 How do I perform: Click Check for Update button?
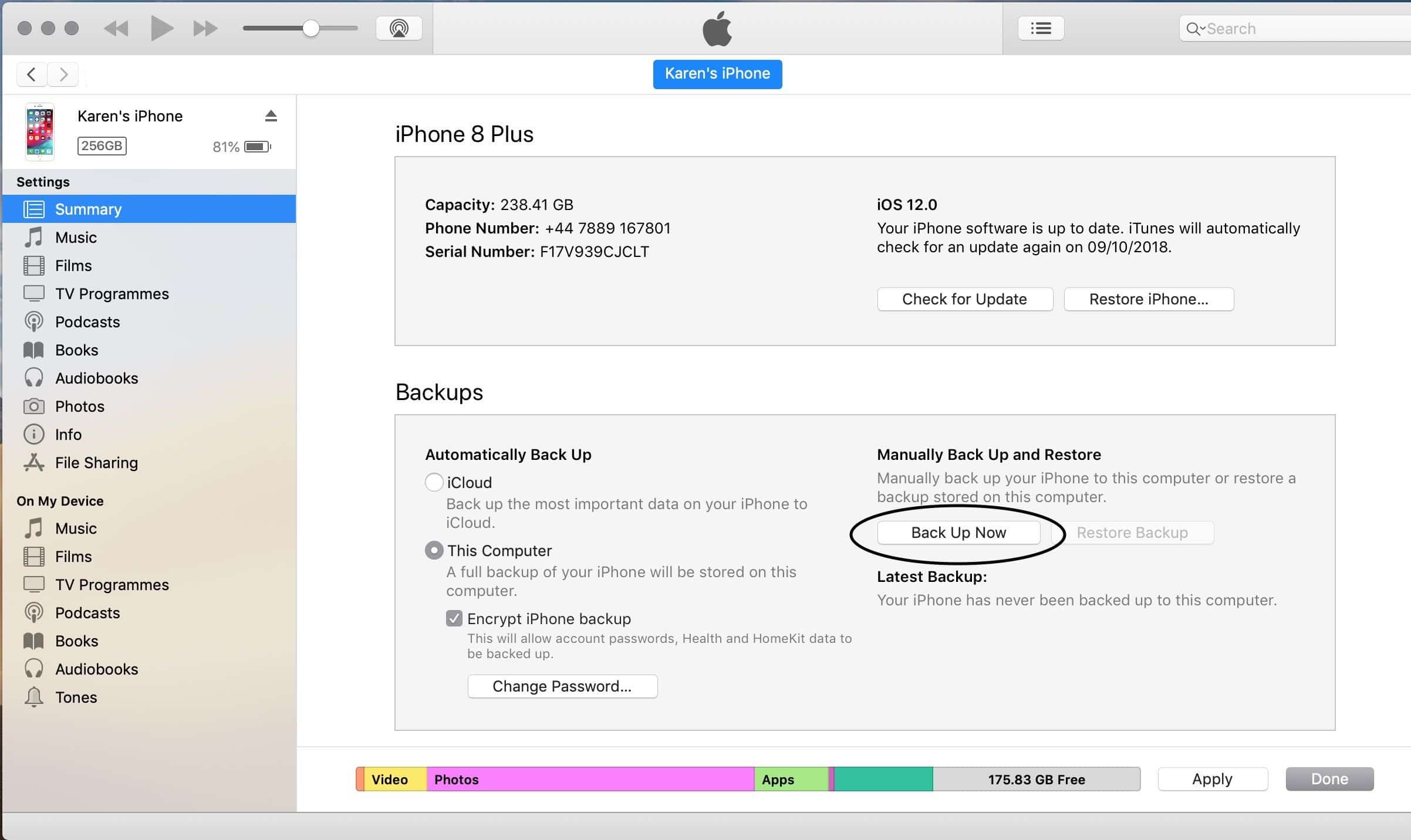(x=963, y=298)
